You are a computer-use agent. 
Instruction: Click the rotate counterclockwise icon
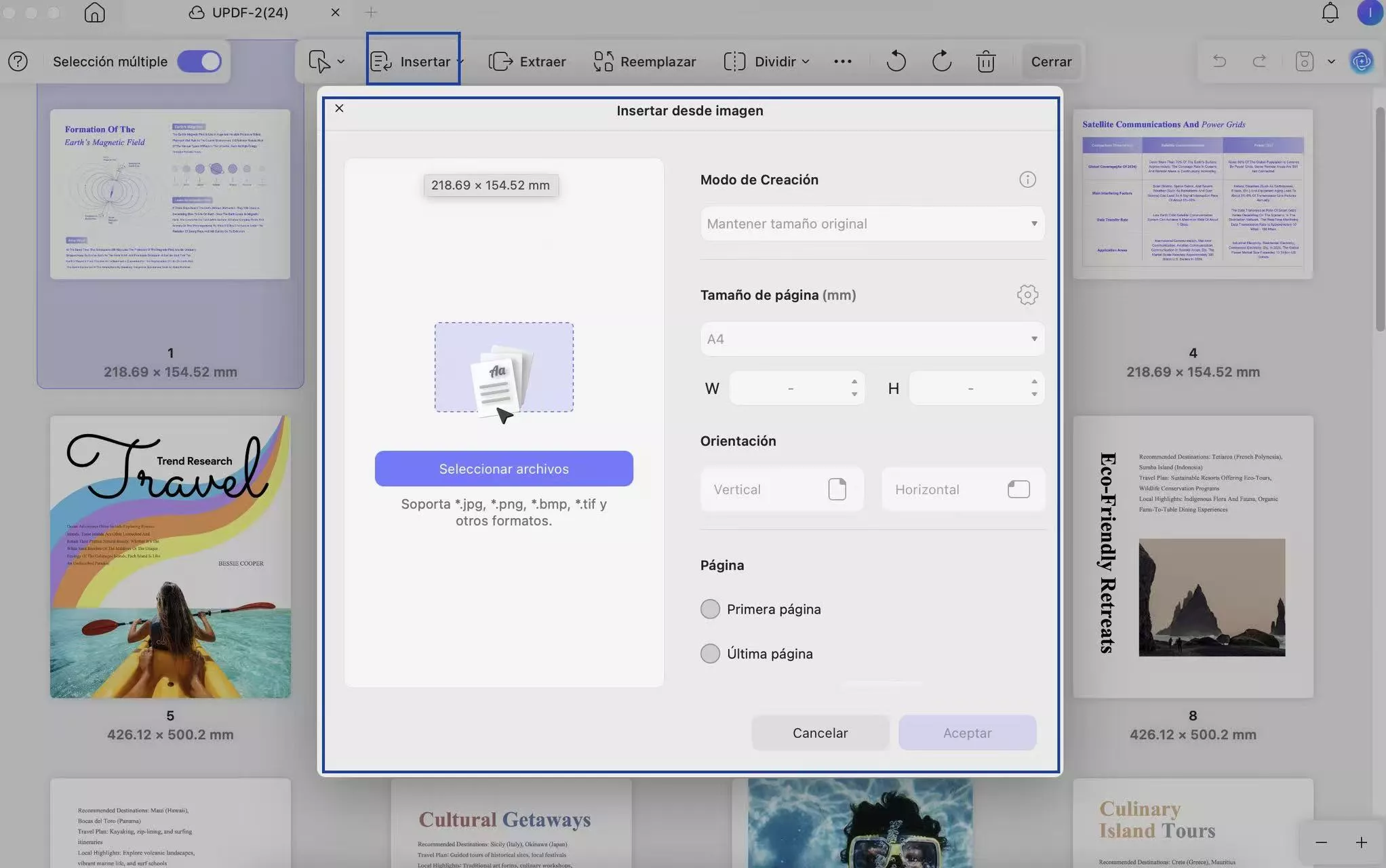896,61
